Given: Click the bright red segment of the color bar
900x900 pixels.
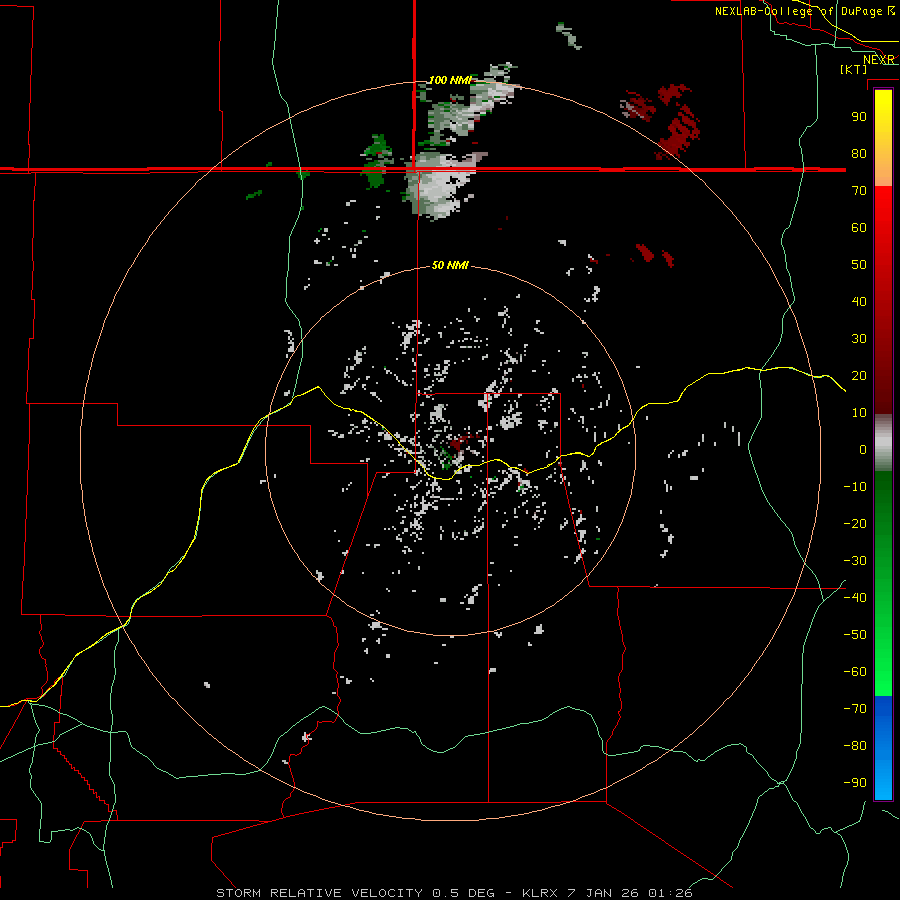Looking at the screenshot, I should tap(883, 298).
